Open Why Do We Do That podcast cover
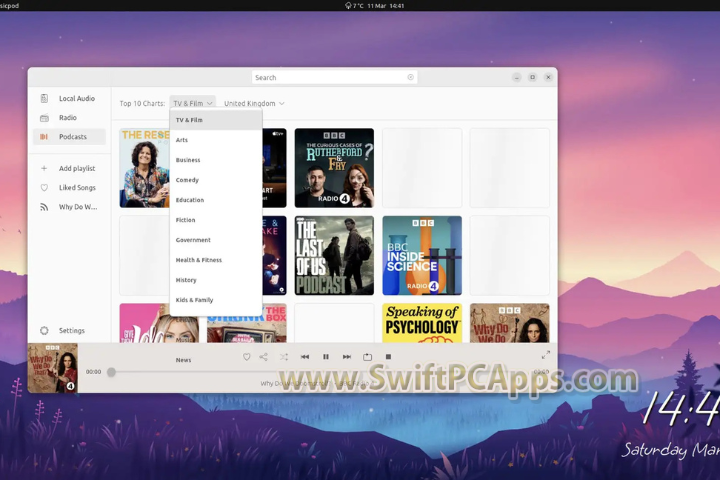This screenshot has height=480, width=720. 510,323
